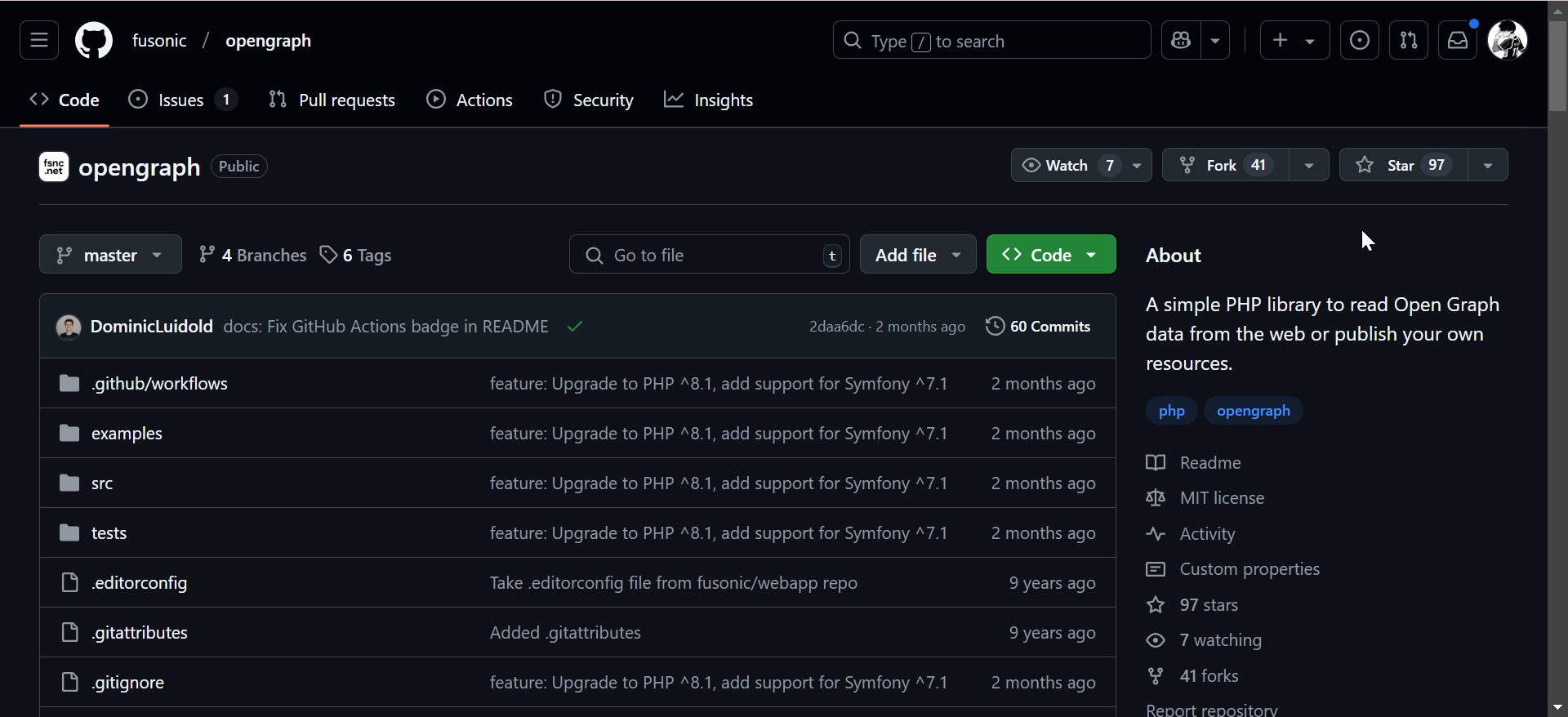This screenshot has height=717, width=1568.
Task: Open the examples folder
Action: click(x=127, y=433)
